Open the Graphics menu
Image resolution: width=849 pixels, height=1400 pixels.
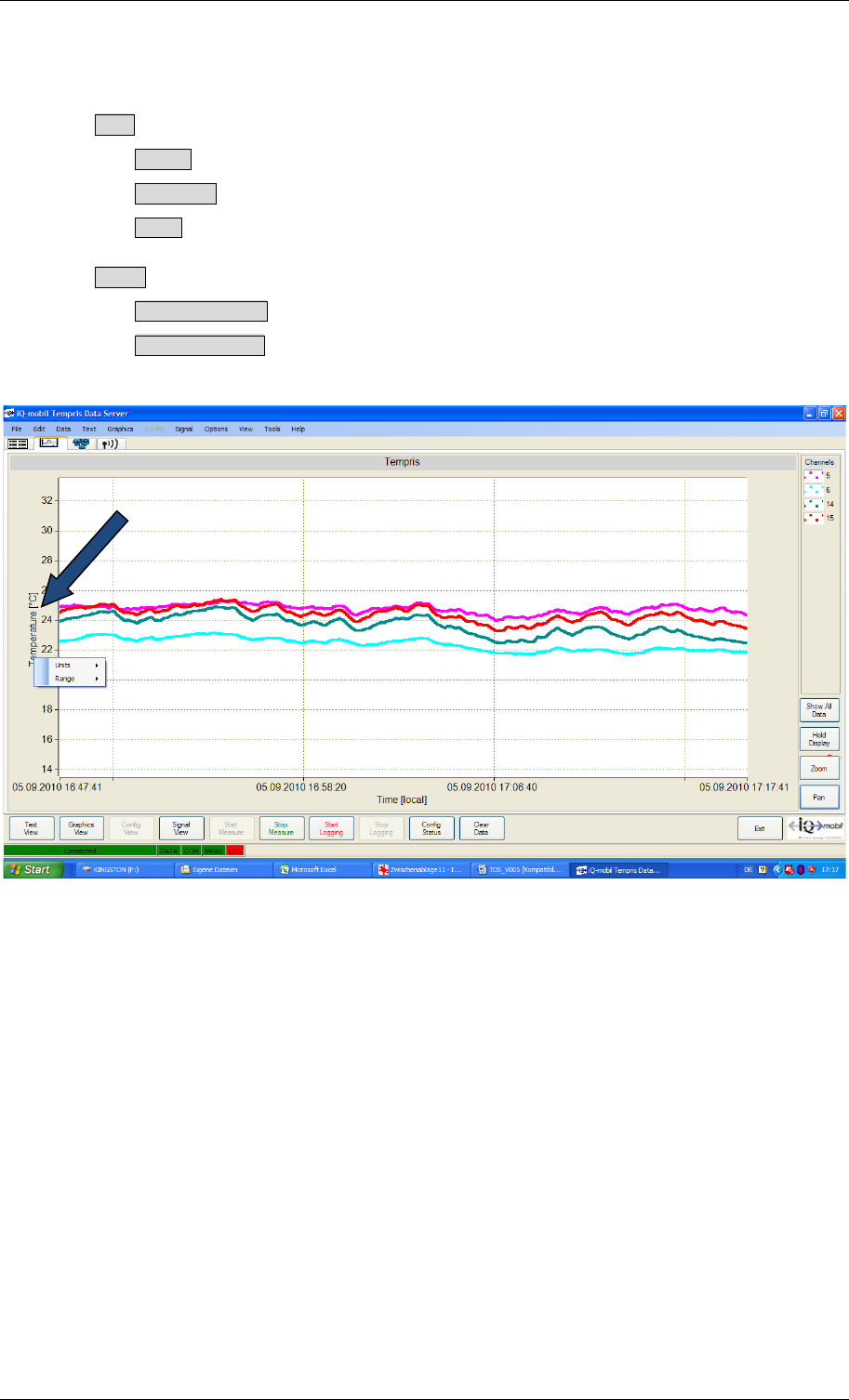coord(121,429)
